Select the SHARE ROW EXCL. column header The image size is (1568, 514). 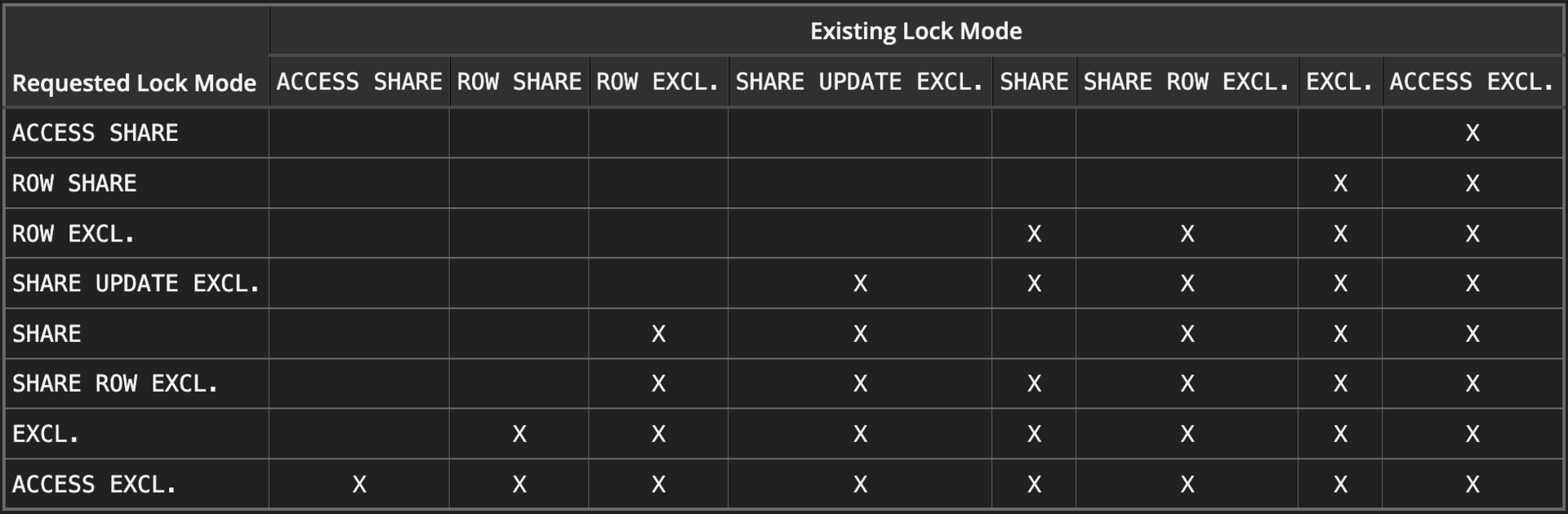1187,82
